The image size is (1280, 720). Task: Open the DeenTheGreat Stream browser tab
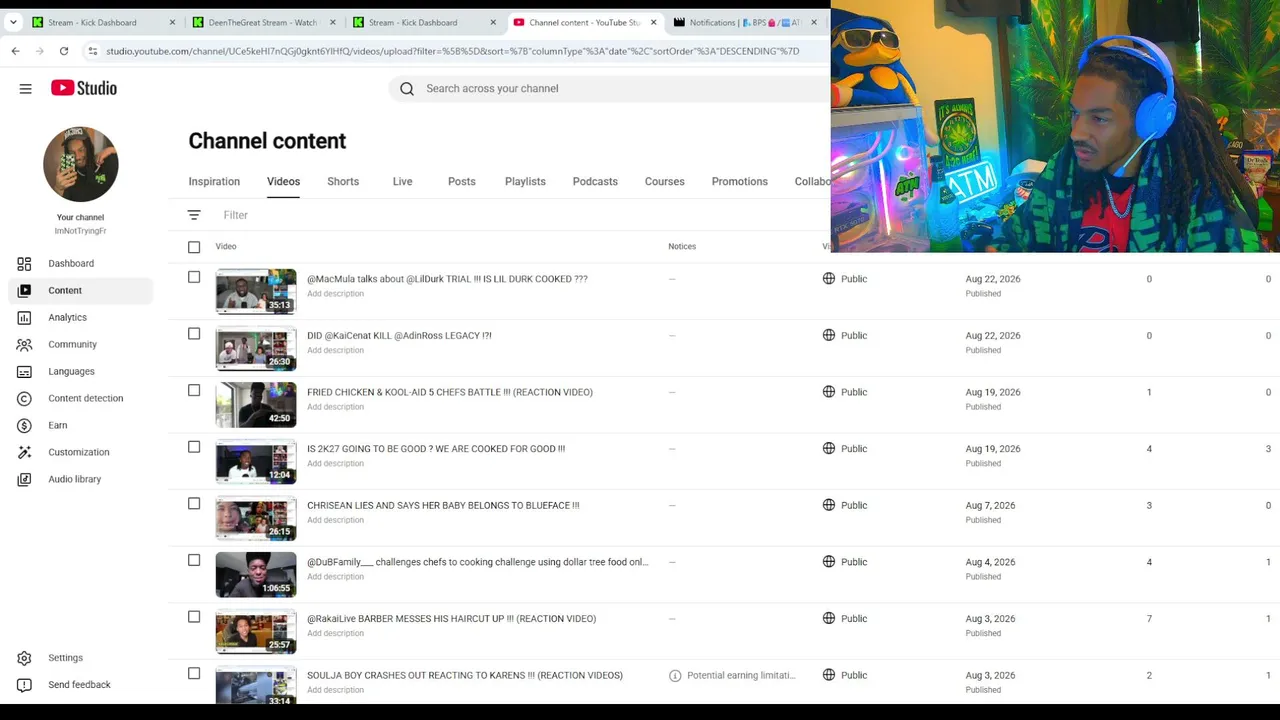263,22
